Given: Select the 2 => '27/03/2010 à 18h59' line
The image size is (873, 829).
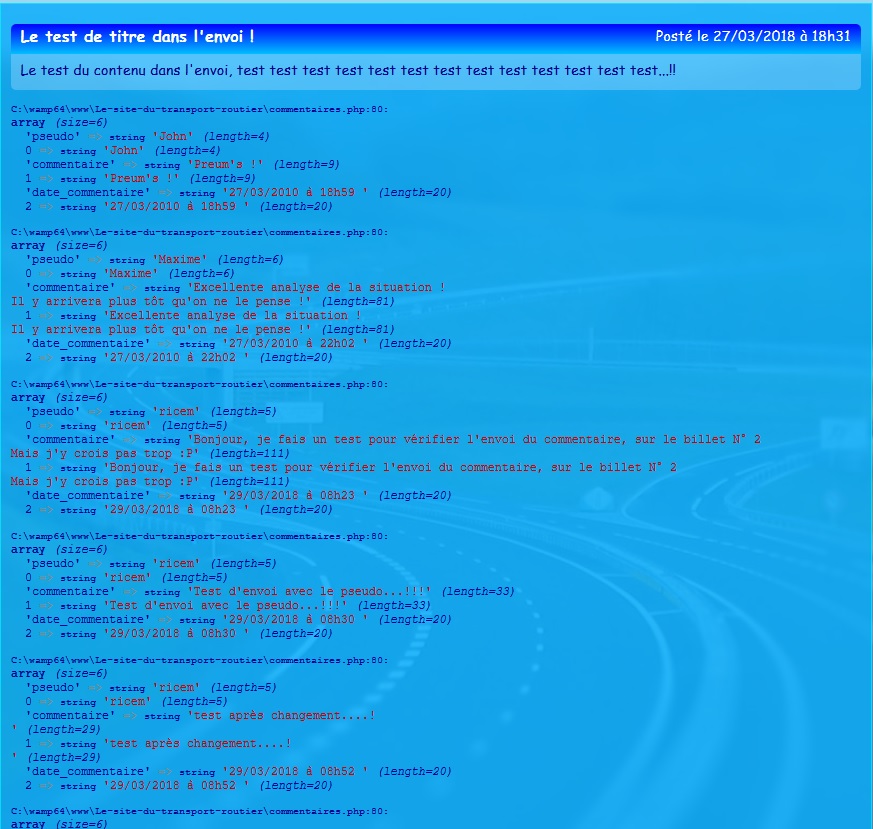Looking at the screenshot, I should 179,206.
